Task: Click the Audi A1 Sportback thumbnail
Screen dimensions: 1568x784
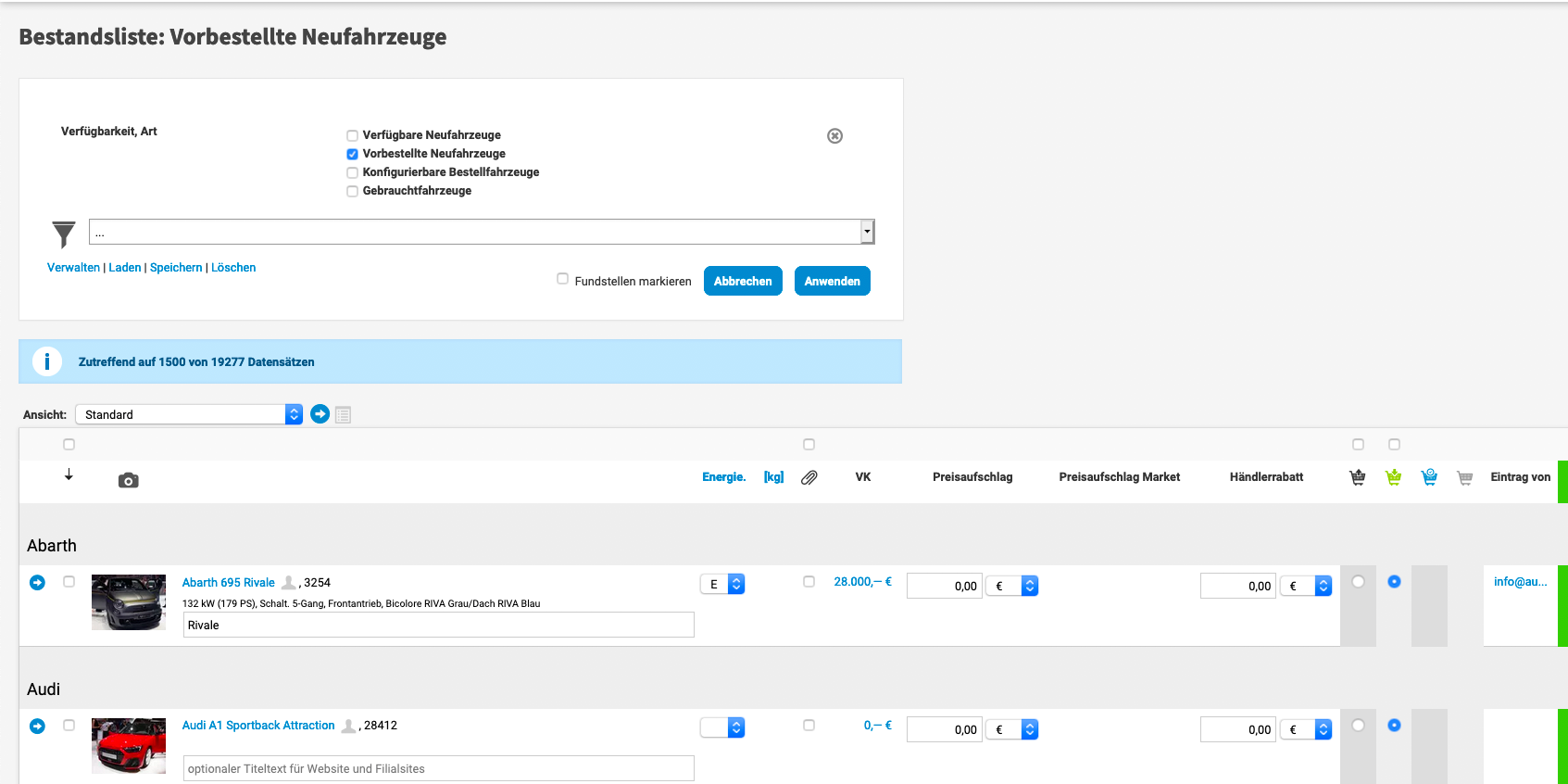Action: (129, 746)
